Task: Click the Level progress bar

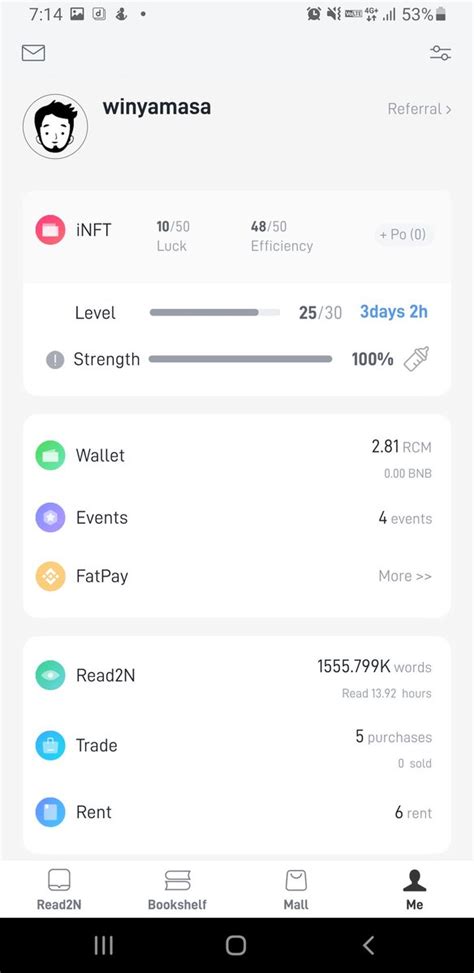Action: click(x=215, y=313)
